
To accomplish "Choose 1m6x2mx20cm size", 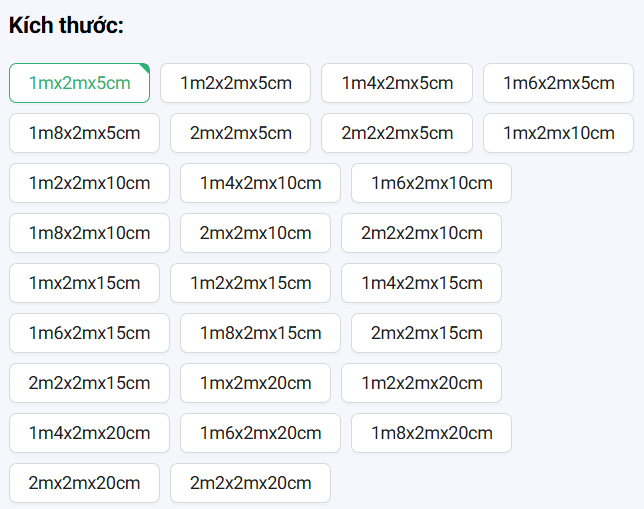I will coord(260,433).
